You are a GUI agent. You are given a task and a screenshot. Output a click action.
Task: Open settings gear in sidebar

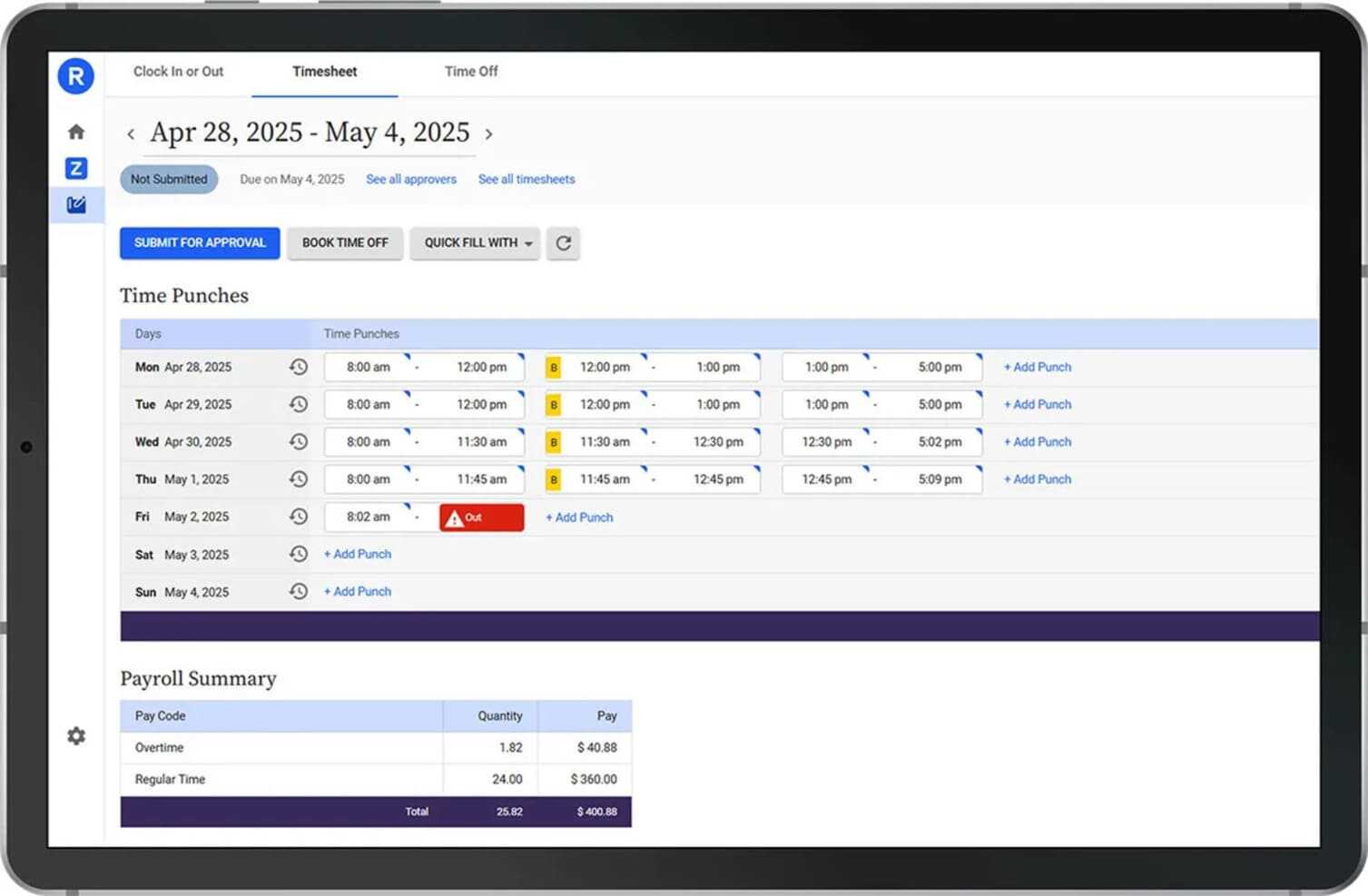click(x=76, y=736)
